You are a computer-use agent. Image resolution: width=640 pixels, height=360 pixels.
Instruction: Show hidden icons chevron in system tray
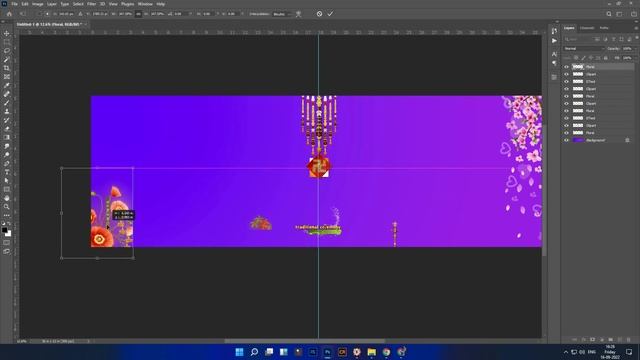[566, 352]
